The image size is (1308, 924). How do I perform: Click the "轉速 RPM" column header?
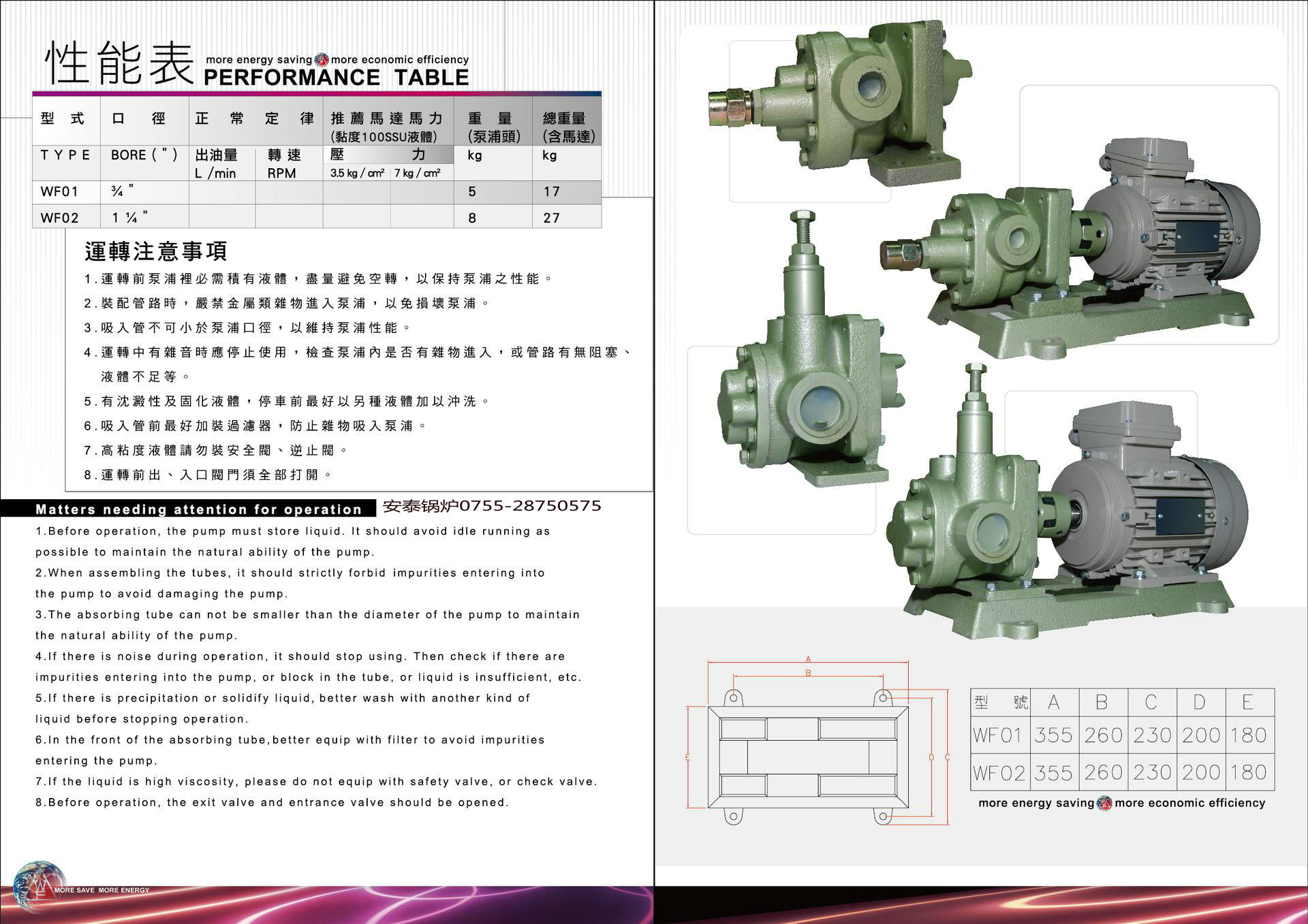click(283, 164)
